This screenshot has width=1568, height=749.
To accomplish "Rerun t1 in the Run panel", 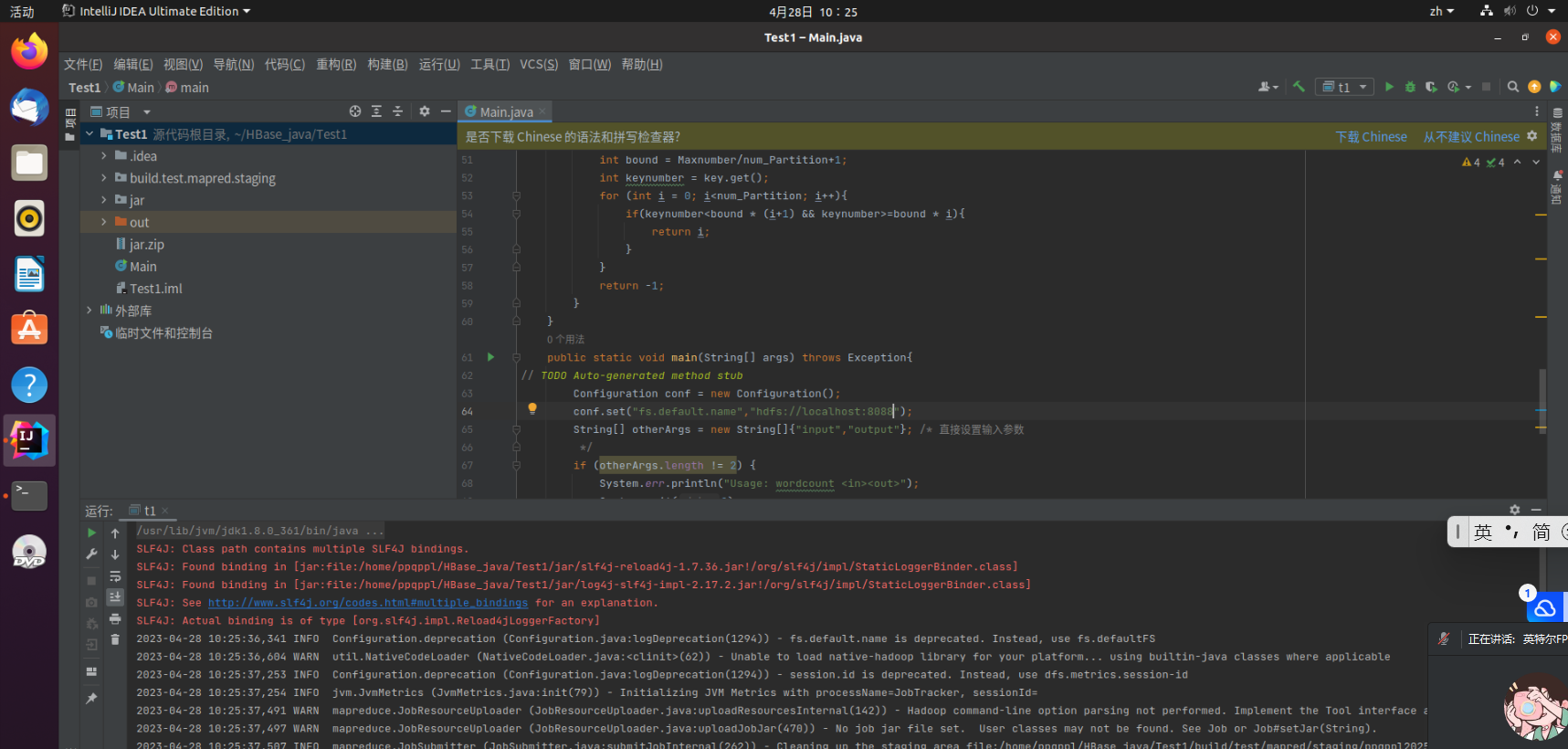I will [x=91, y=533].
